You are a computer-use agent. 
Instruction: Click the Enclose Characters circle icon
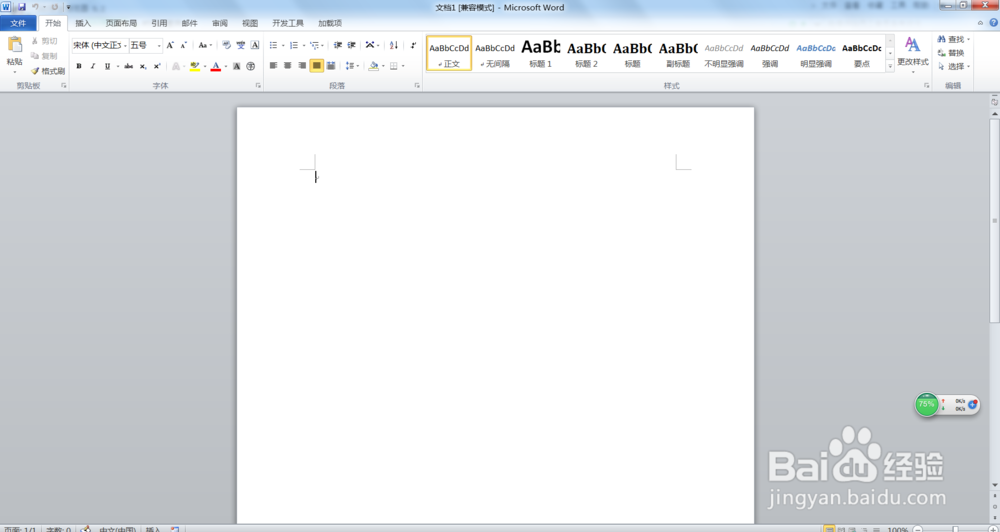point(251,66)
